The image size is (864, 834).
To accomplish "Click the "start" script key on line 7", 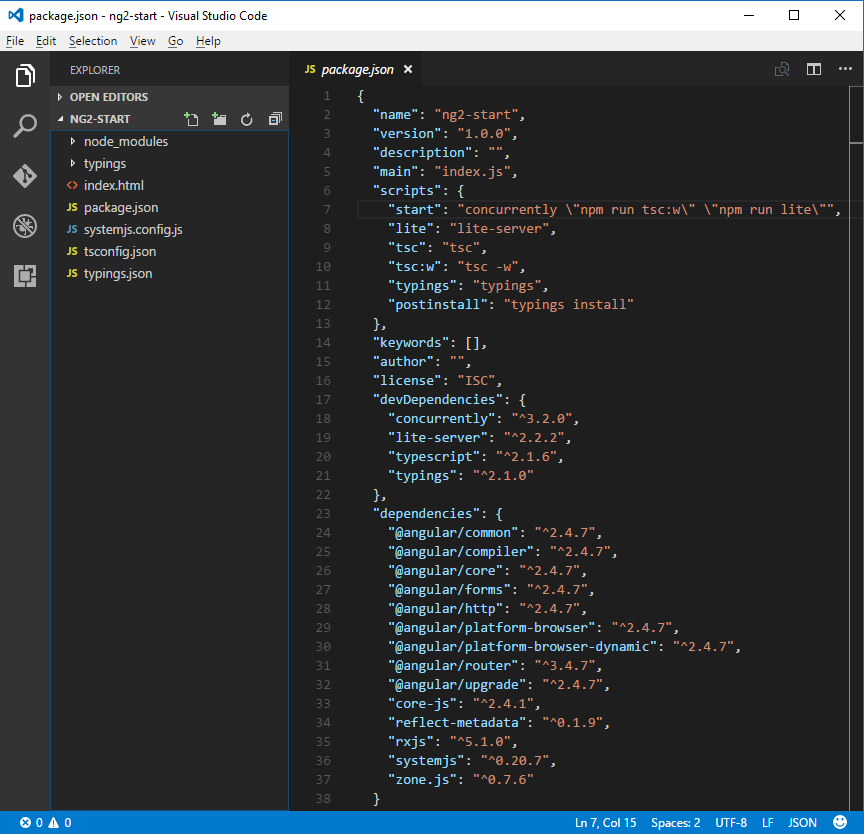I will (419, 209).
